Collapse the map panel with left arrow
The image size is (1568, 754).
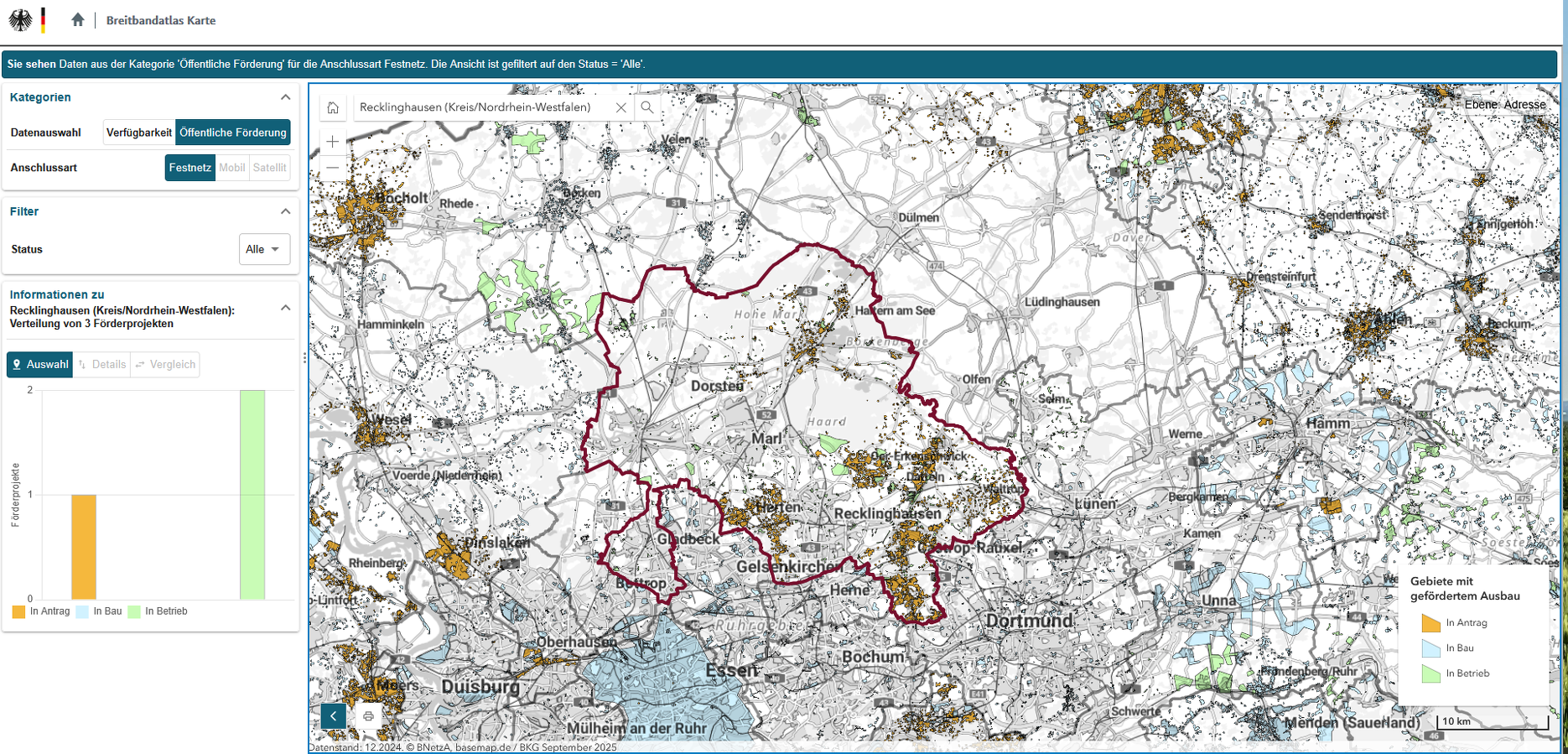(x=333, y=716)
